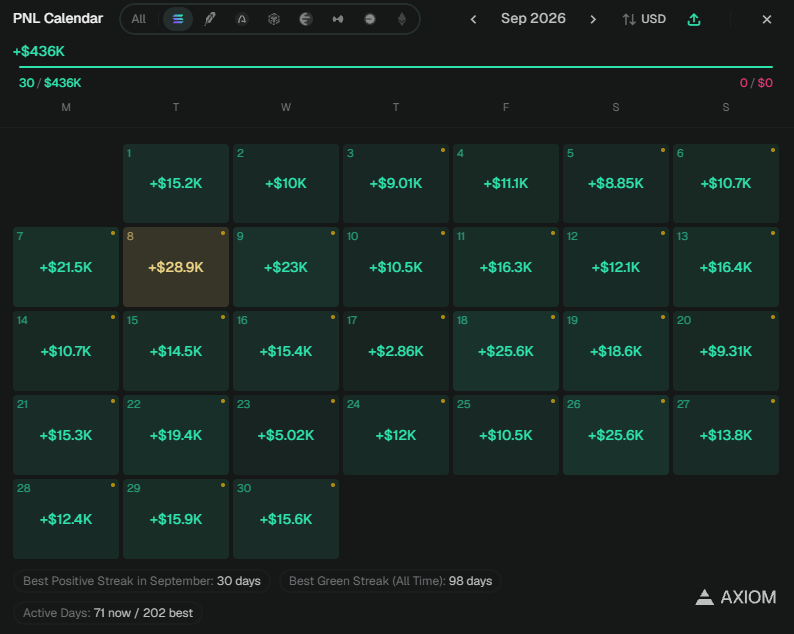The image size is (794, 634).
Task: Click the share/export upload icon
Action: [694, 19]
